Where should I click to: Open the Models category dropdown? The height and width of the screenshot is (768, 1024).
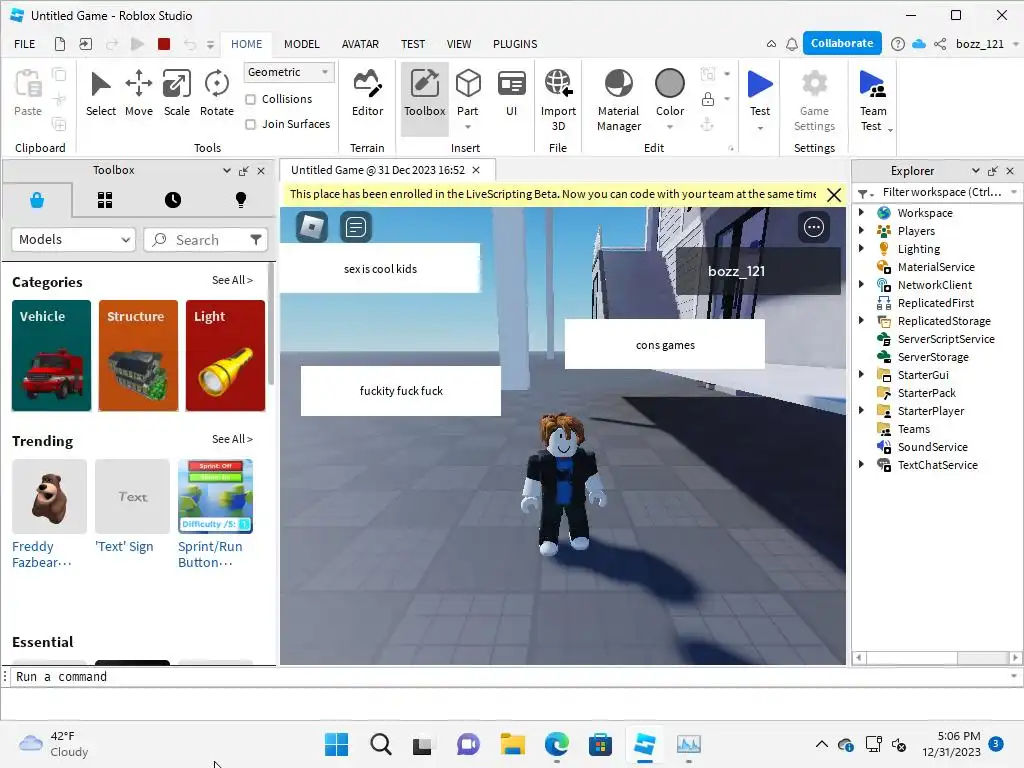tap(73, 240)
